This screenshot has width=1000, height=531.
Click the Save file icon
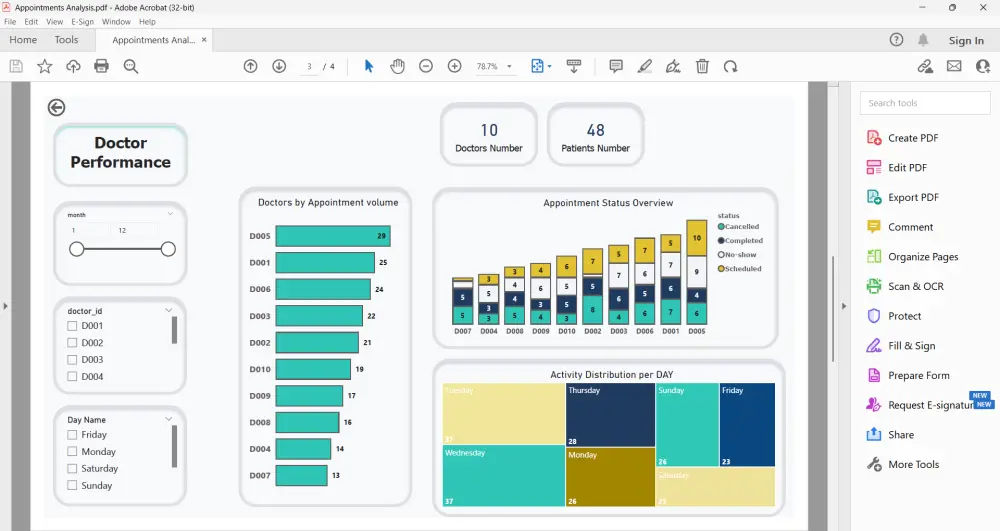click(x=16, y=66)
